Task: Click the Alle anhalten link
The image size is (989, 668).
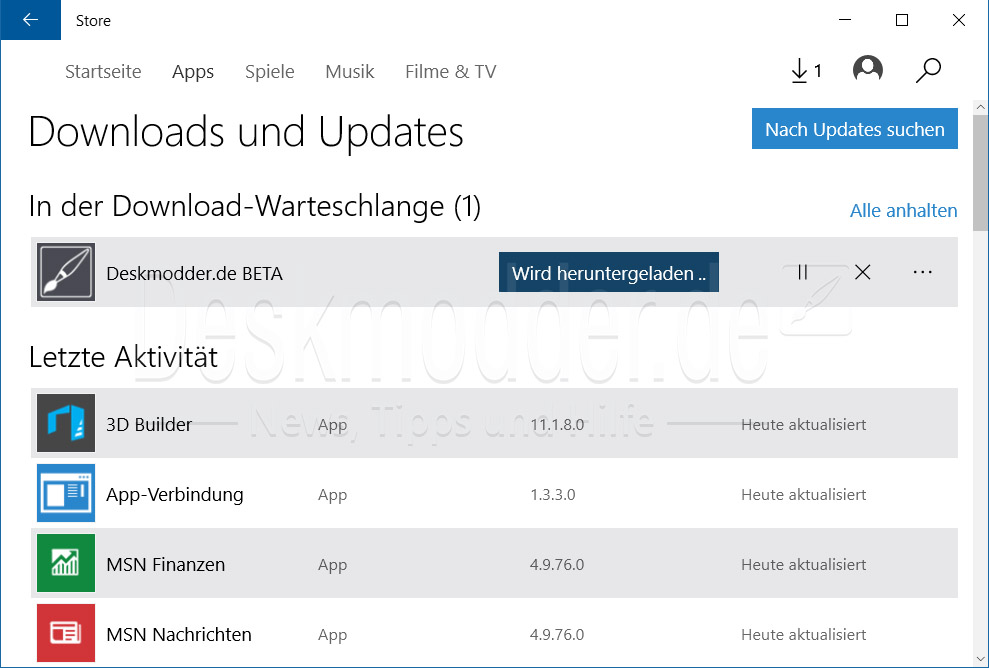Action: coord(903,211)
